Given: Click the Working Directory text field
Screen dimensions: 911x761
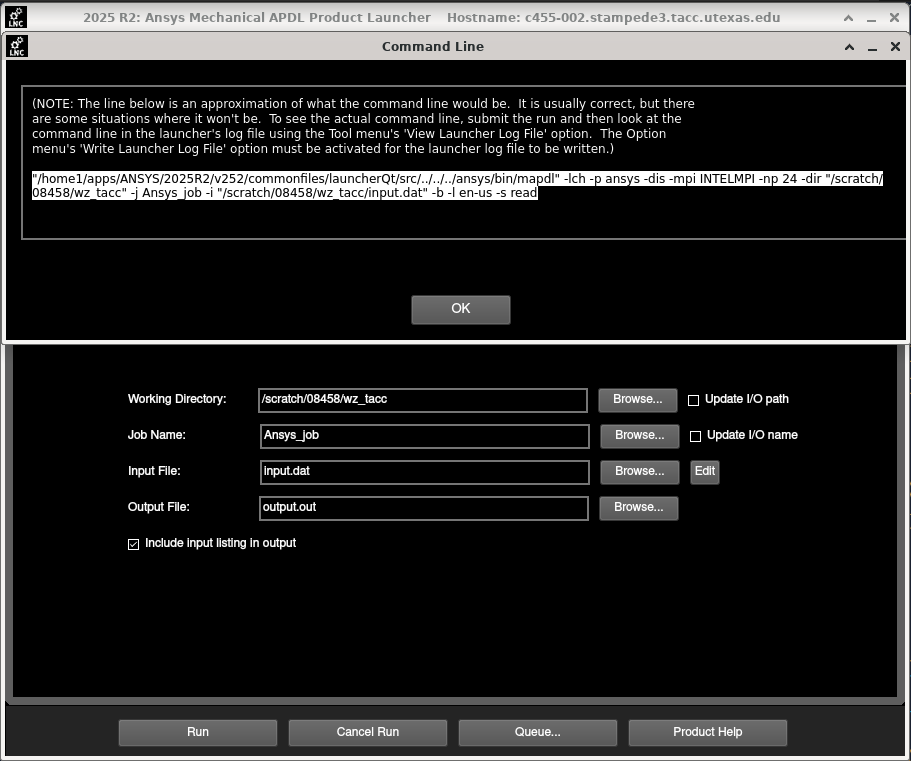Looking at the screenshot, I should (x=423, y=400).
